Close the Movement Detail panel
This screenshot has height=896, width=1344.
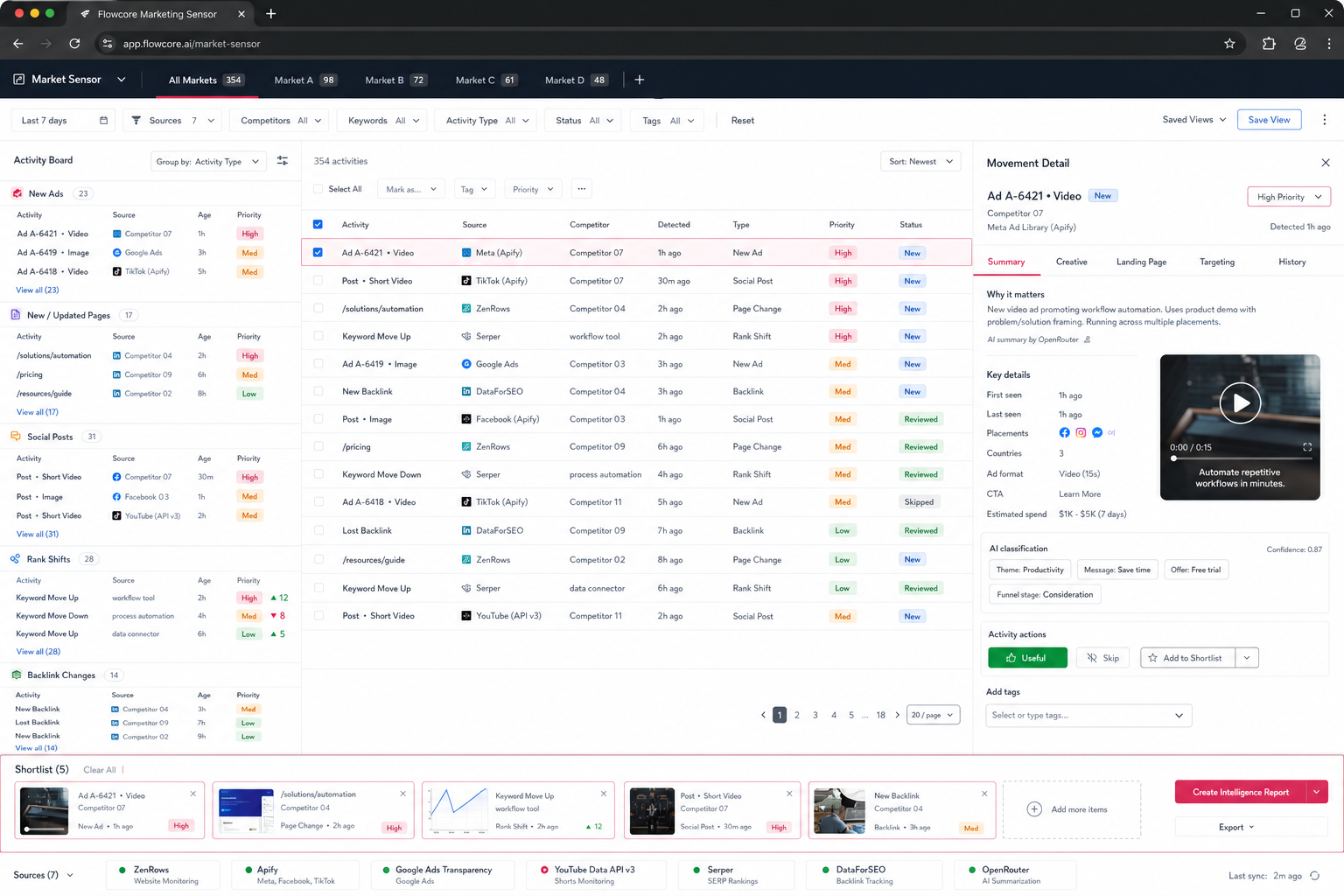click(1326, 163)
